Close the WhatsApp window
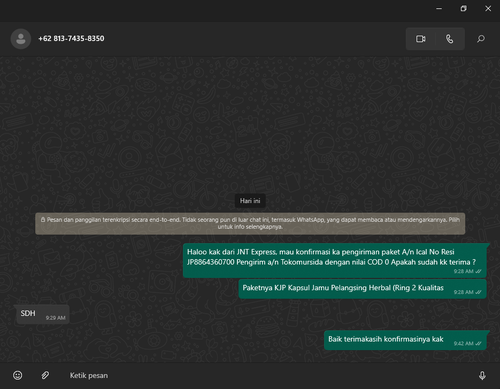 pos(488,9)
